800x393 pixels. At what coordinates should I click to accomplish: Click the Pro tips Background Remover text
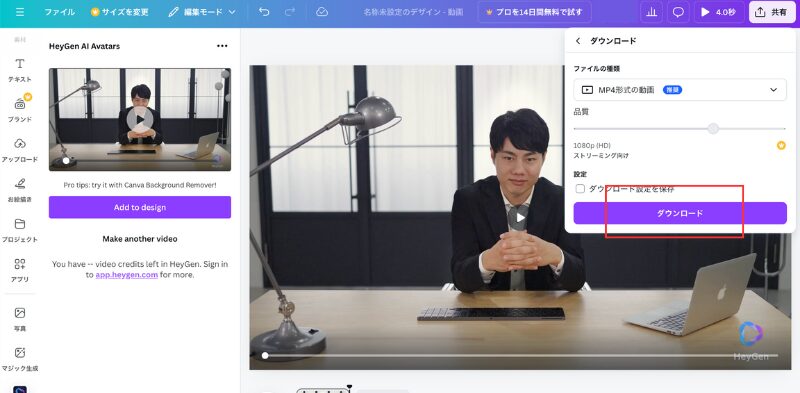click(x=140, y=185)
